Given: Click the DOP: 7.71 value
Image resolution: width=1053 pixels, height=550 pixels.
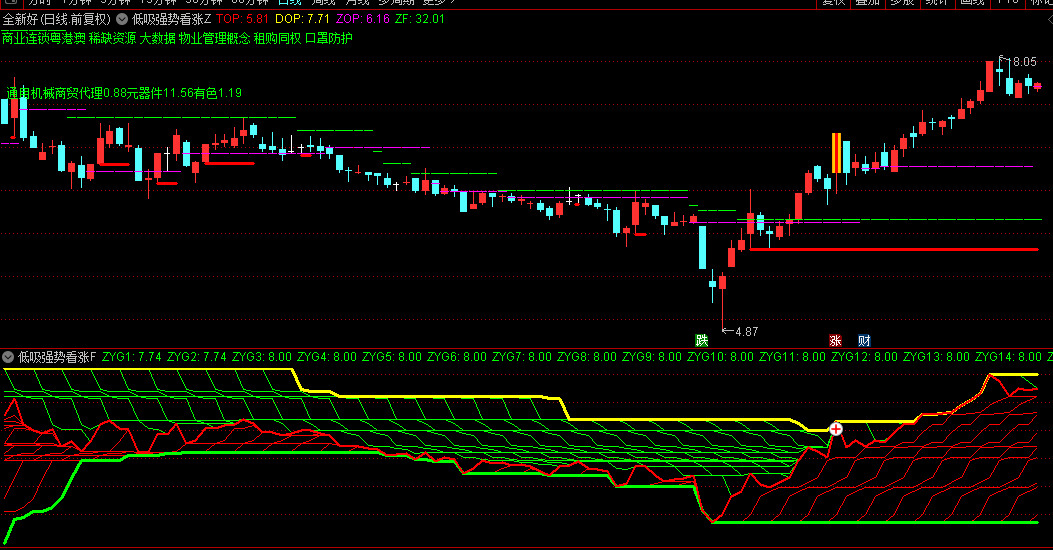Looking at the screenshot, I should (x=302, y=19).
